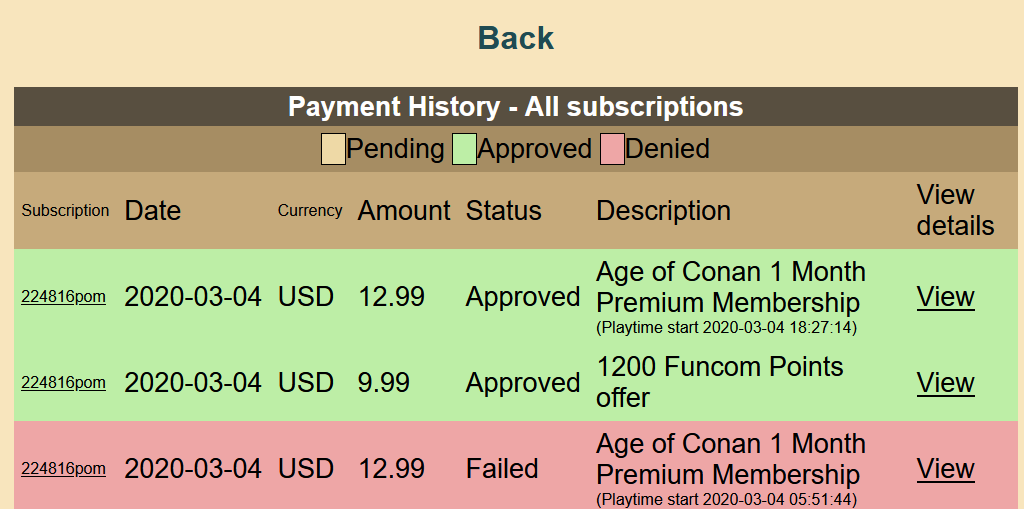1024x509 pixels.
Task: Click the Date column header
Action: pos(153,211)
